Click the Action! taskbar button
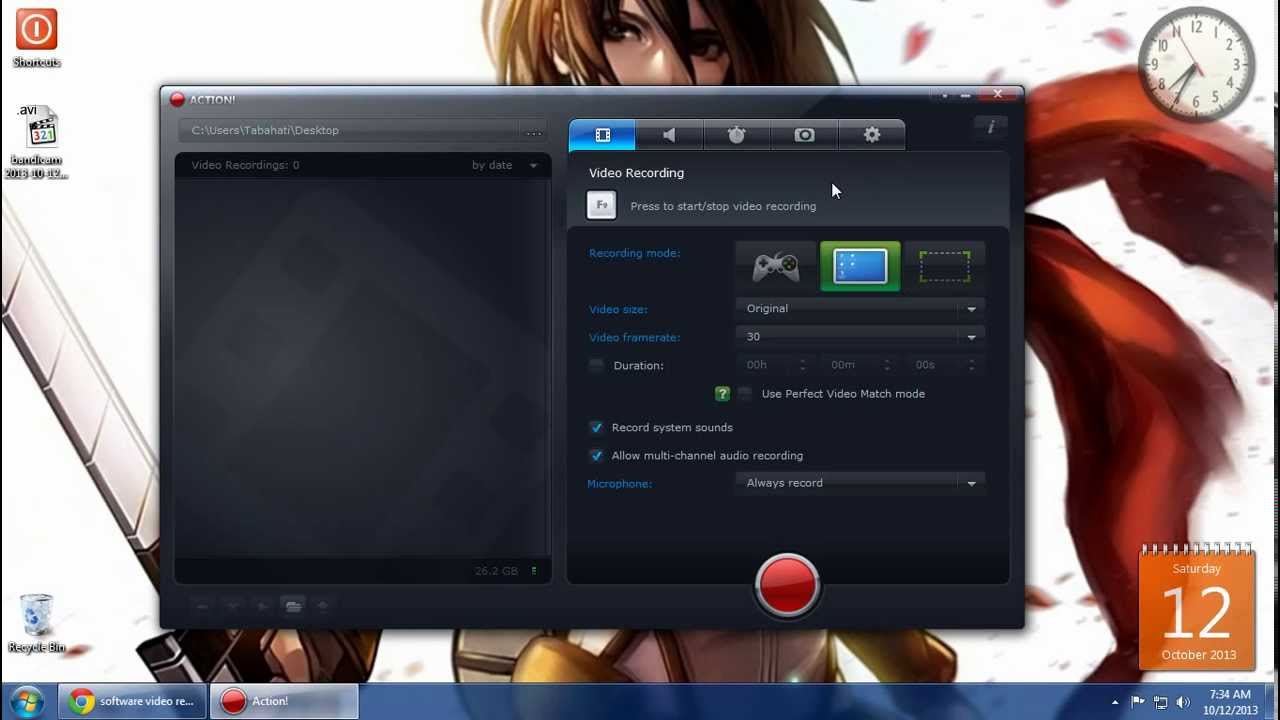The image size is (1280, 720). point(284,701)
